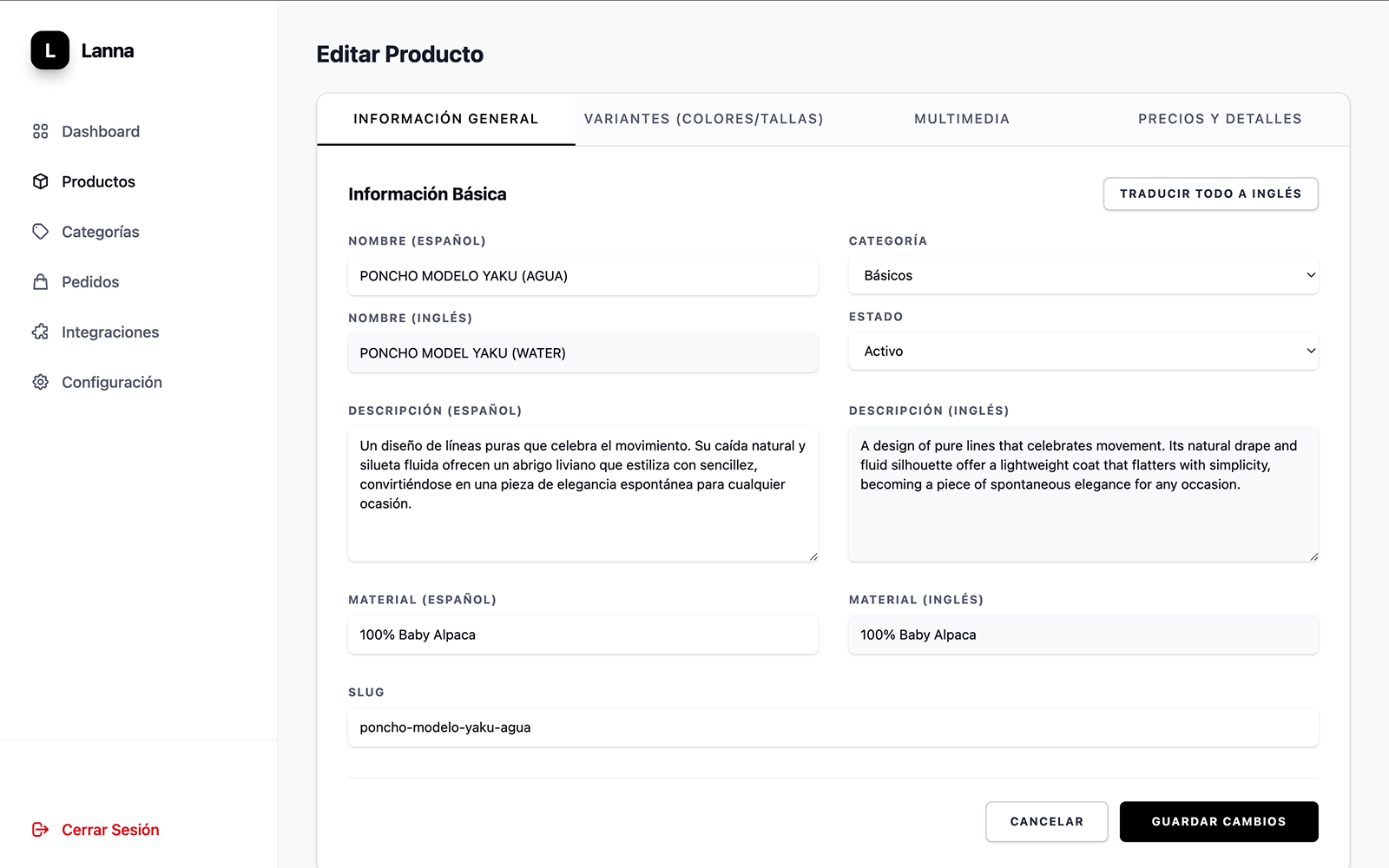Click the Integraciones puzzle icon
Screen dimensions: 1389x868
pos(40,332)
